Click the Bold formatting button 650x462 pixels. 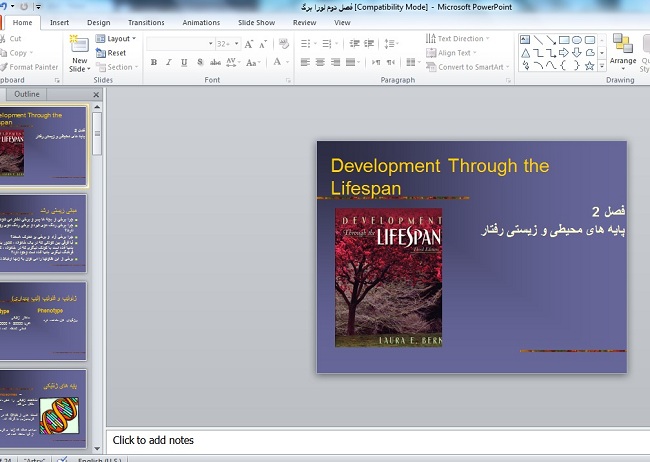[x=154, y=63]
